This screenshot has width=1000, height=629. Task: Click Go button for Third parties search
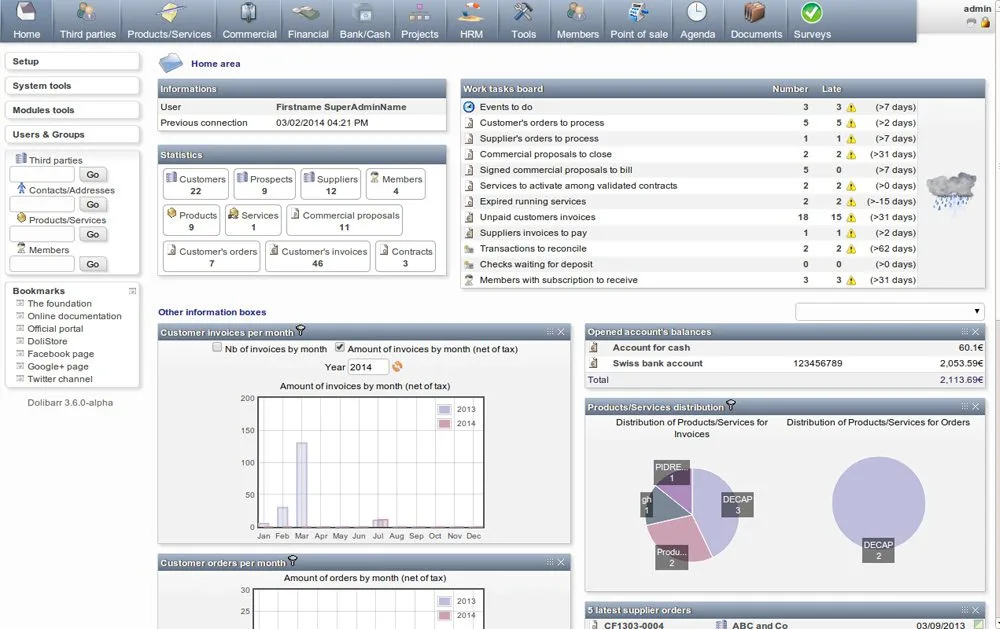92,174
